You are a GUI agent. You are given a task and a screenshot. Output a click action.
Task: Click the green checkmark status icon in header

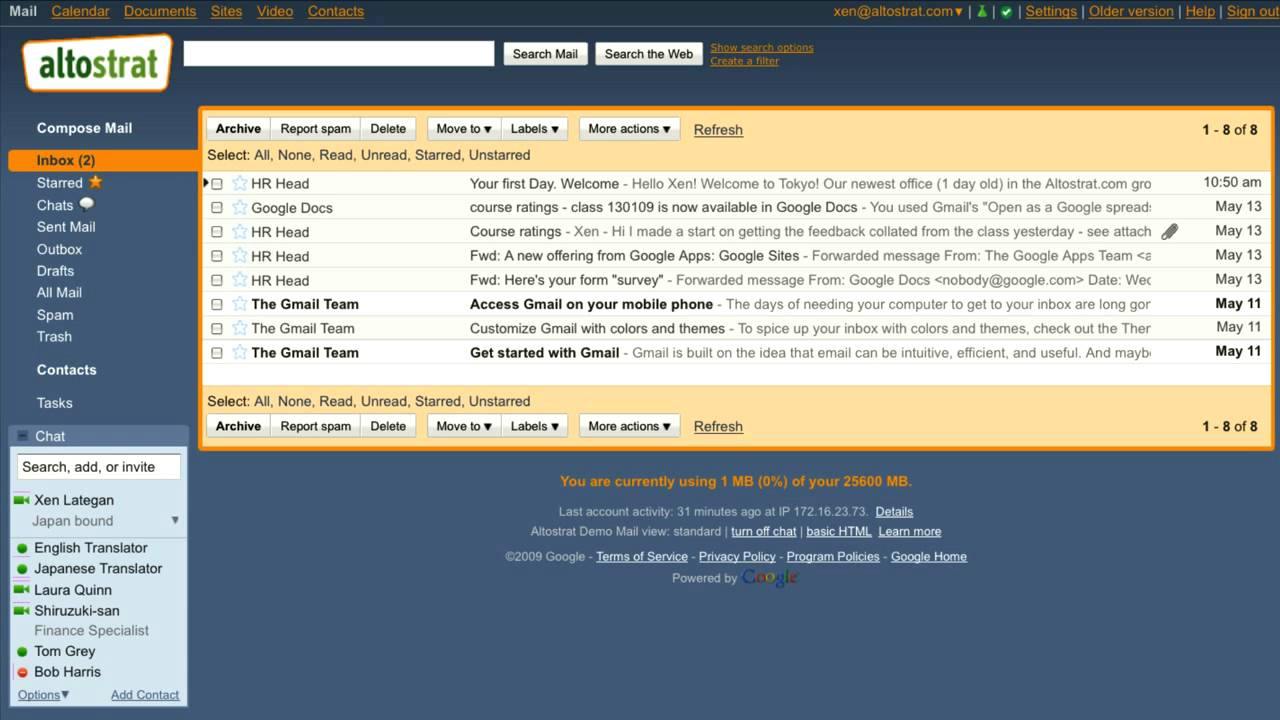click(1006, 11)
